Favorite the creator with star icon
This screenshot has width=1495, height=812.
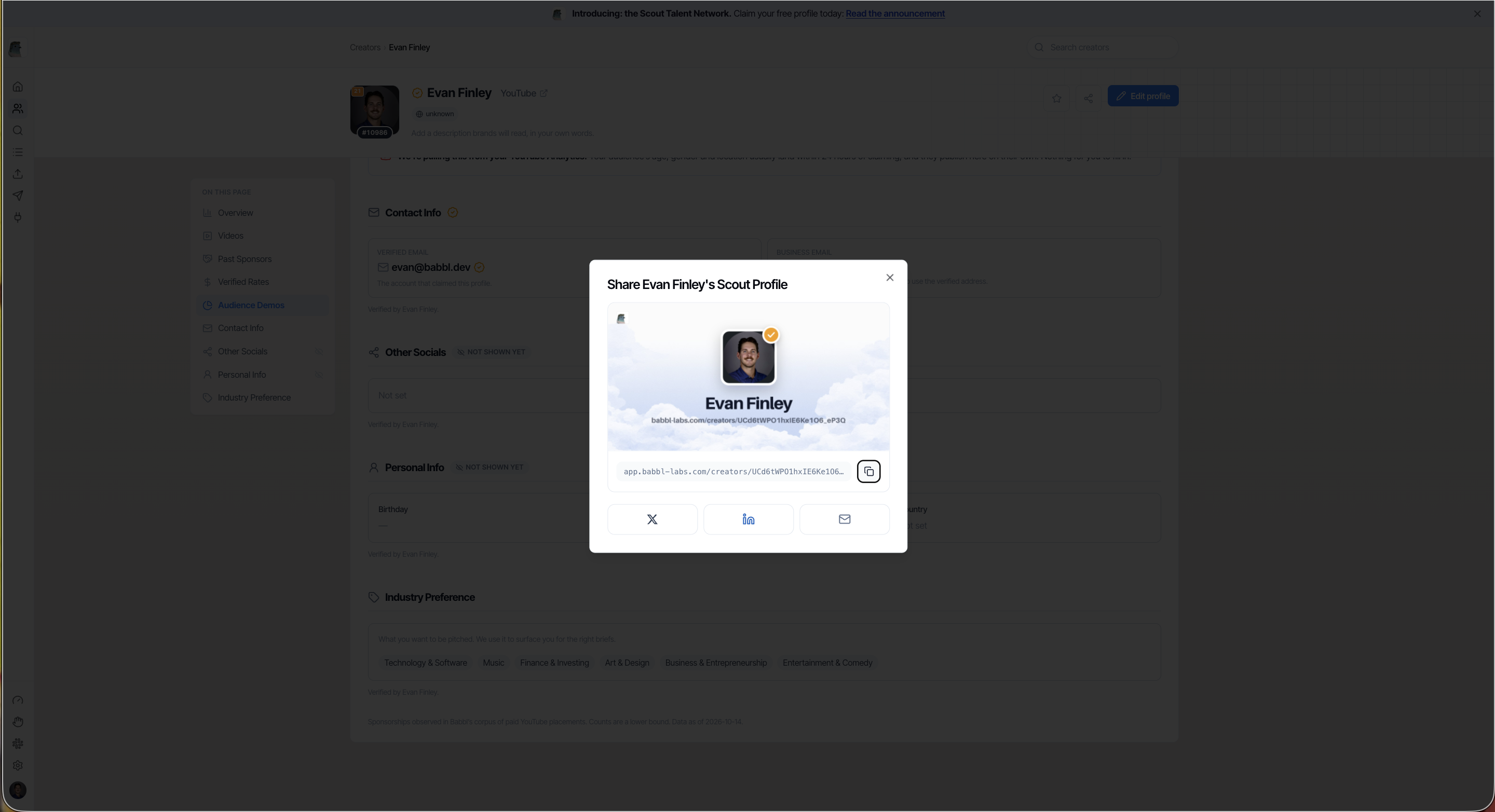coord(1056,98)
